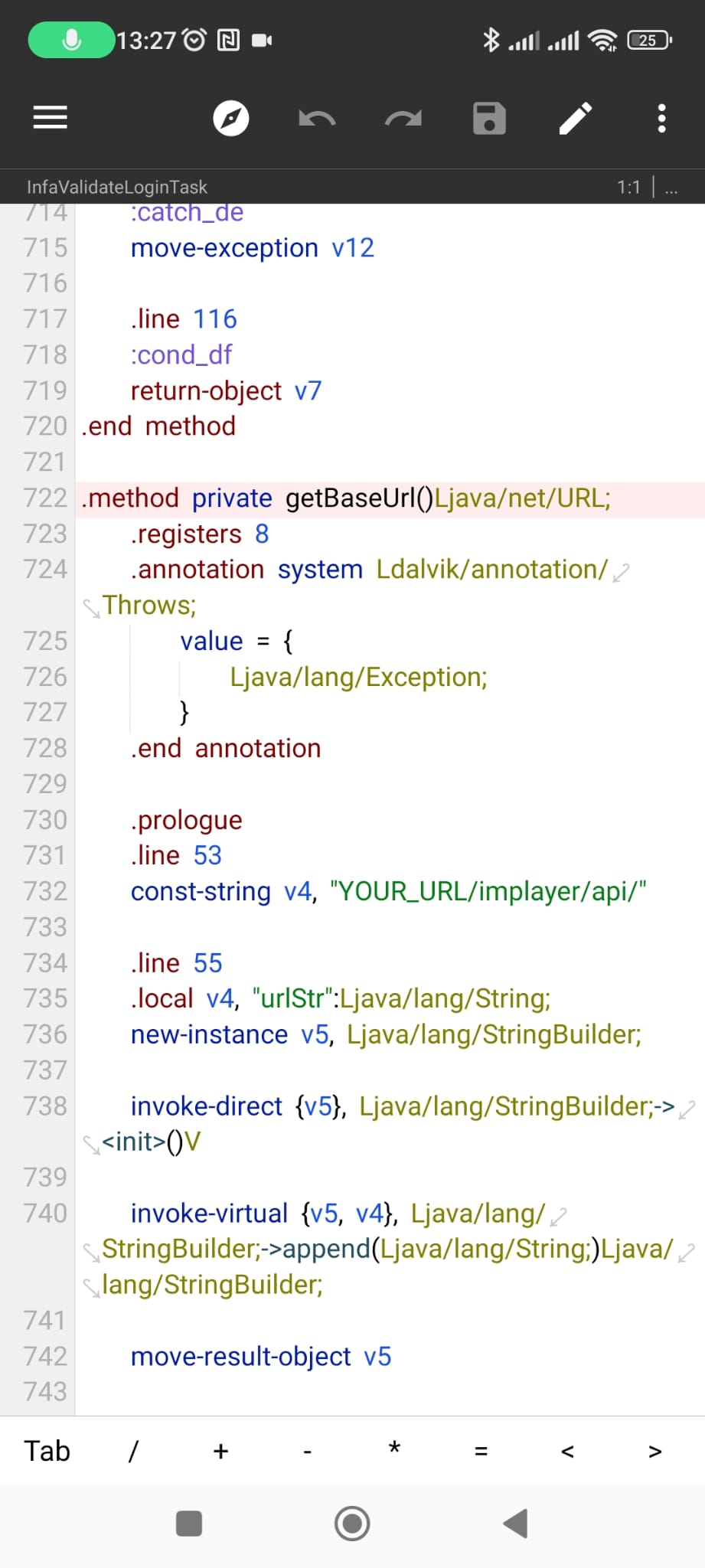Insert Tab from the symbol bar
Image resolution: width=705 pixels, height=1568 pixels.
pos(47,1451)
